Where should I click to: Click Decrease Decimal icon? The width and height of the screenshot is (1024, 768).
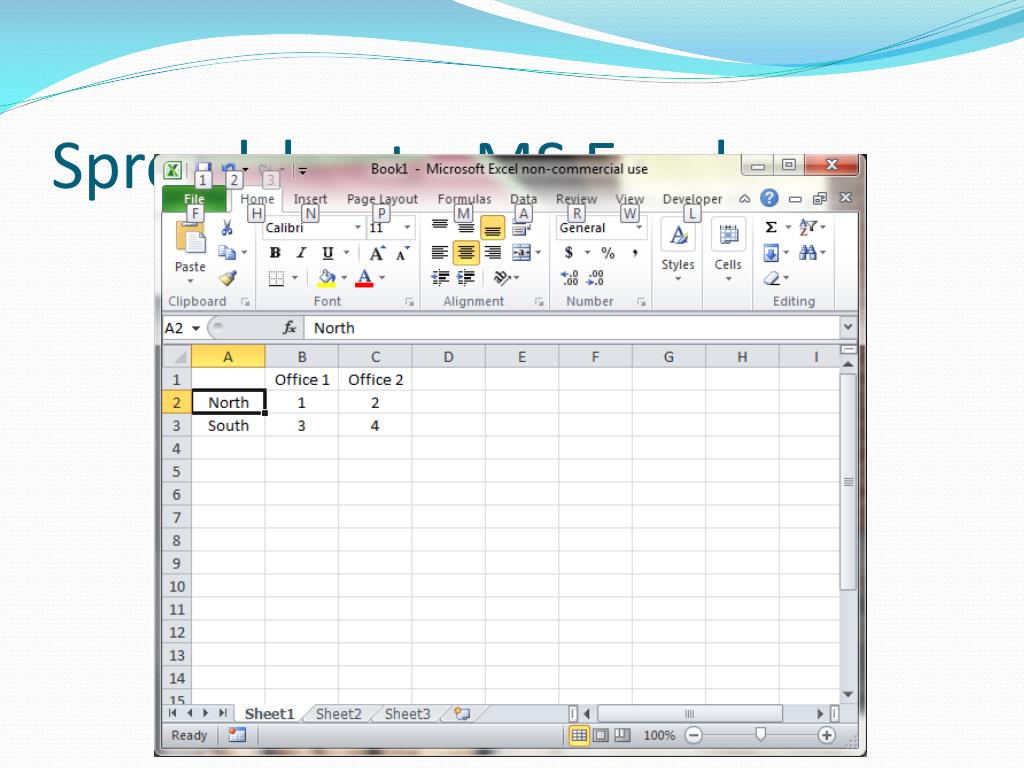pyautogui.click(x=595, y=278)
